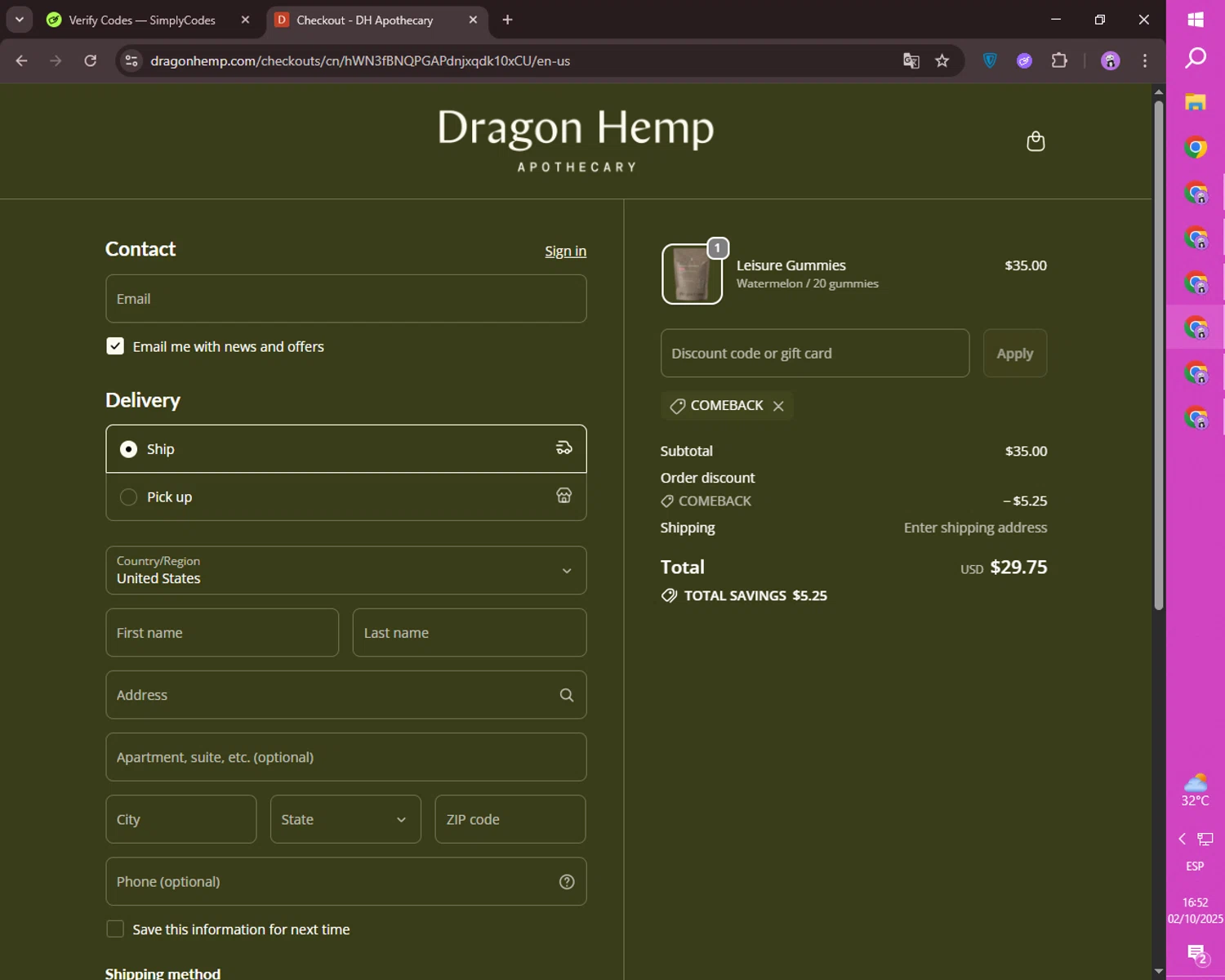The image size is (1225, 980).
Task: Focus the Discount code or gift card field
Action: coord(815,353)
